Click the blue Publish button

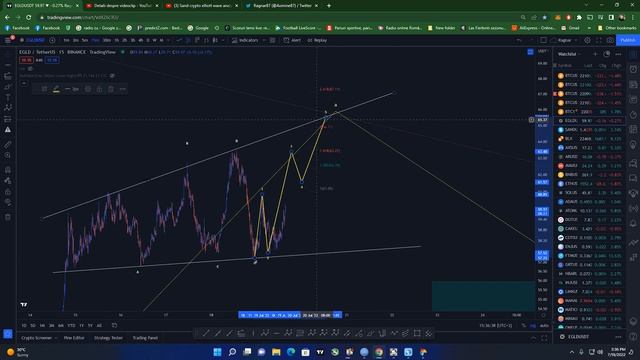pos(627,40)
